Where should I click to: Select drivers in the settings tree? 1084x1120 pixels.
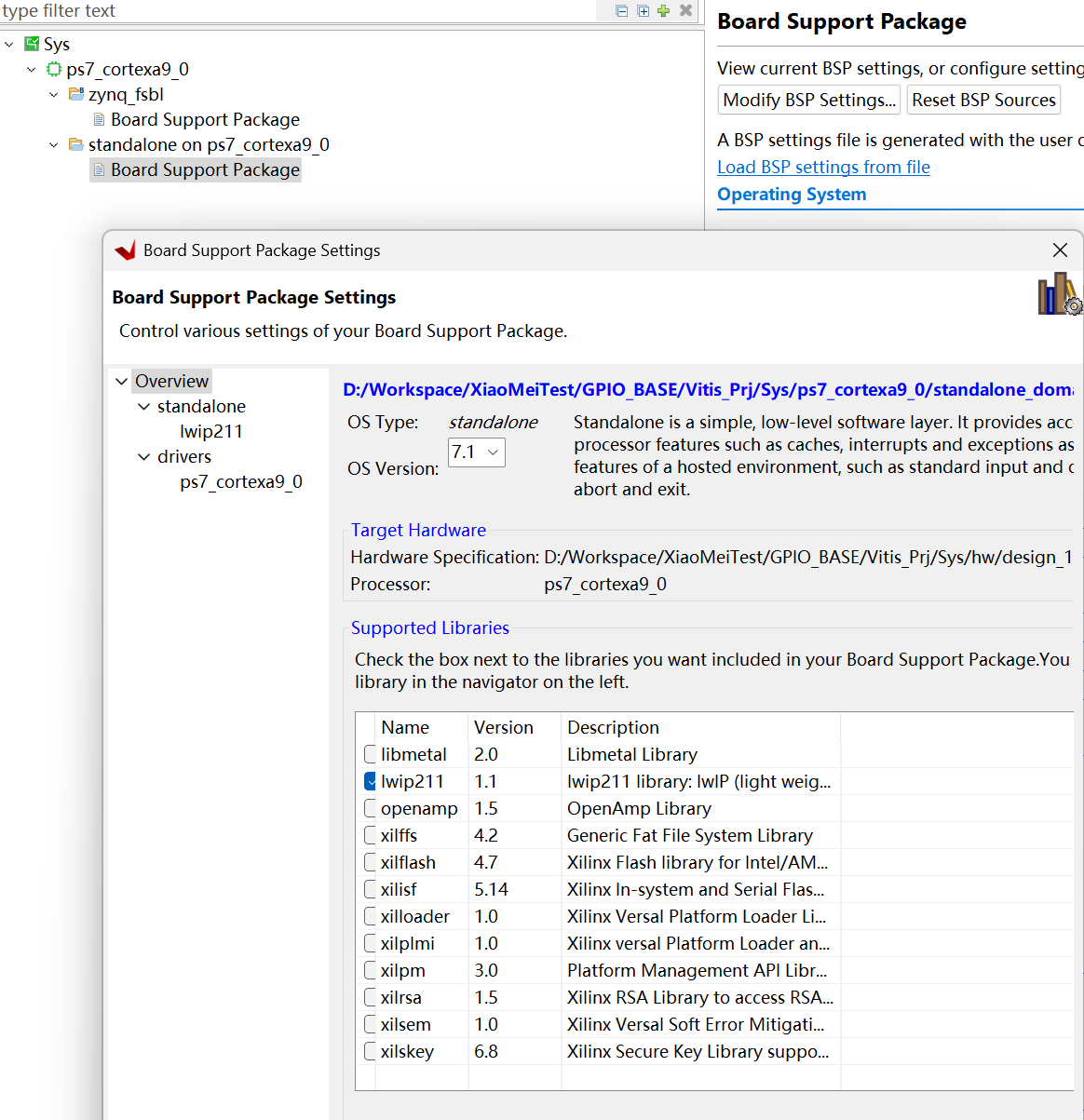[x=184, y=456]
